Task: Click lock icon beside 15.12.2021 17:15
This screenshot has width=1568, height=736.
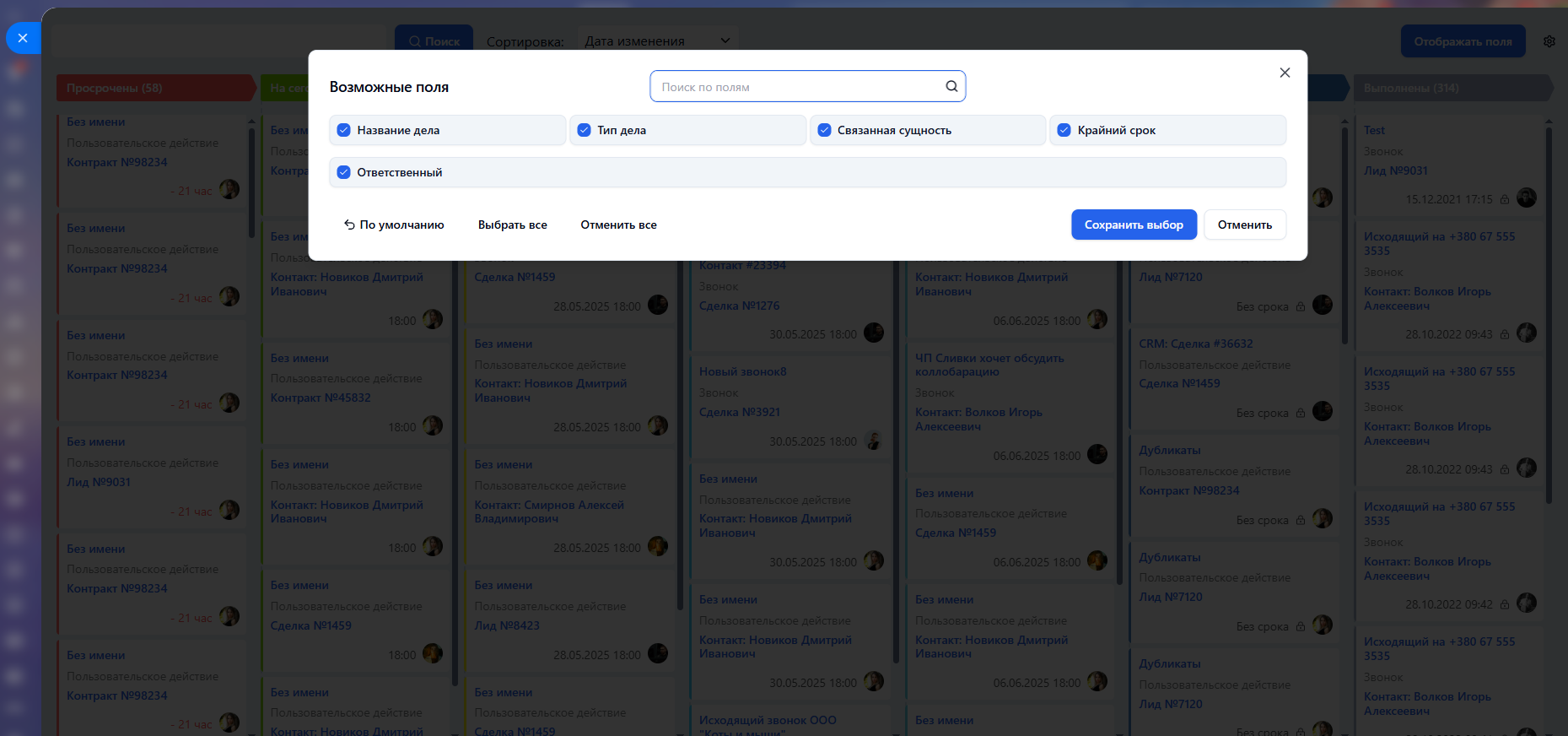Action: (1505, 200)
